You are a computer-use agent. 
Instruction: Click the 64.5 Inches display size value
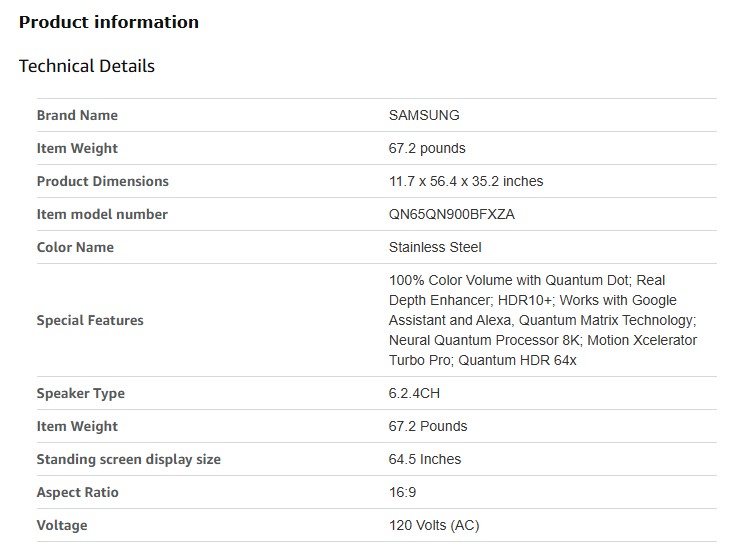[425, 459]
